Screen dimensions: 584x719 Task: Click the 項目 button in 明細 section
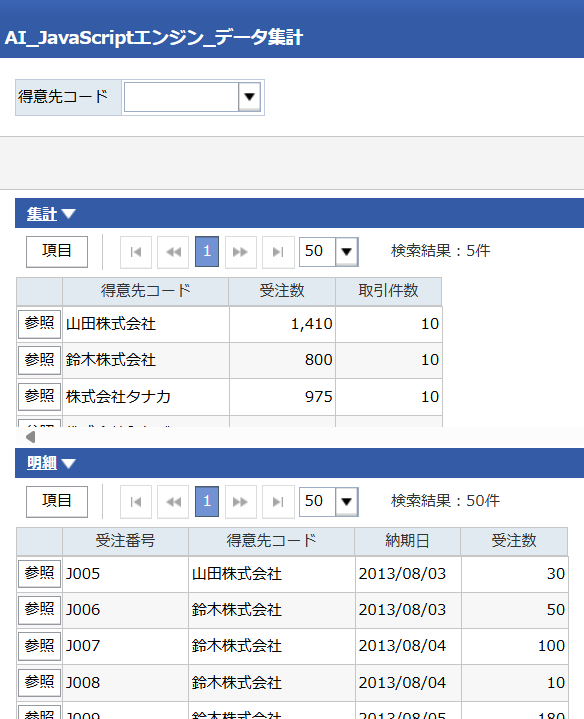click(x=57, y=502)
